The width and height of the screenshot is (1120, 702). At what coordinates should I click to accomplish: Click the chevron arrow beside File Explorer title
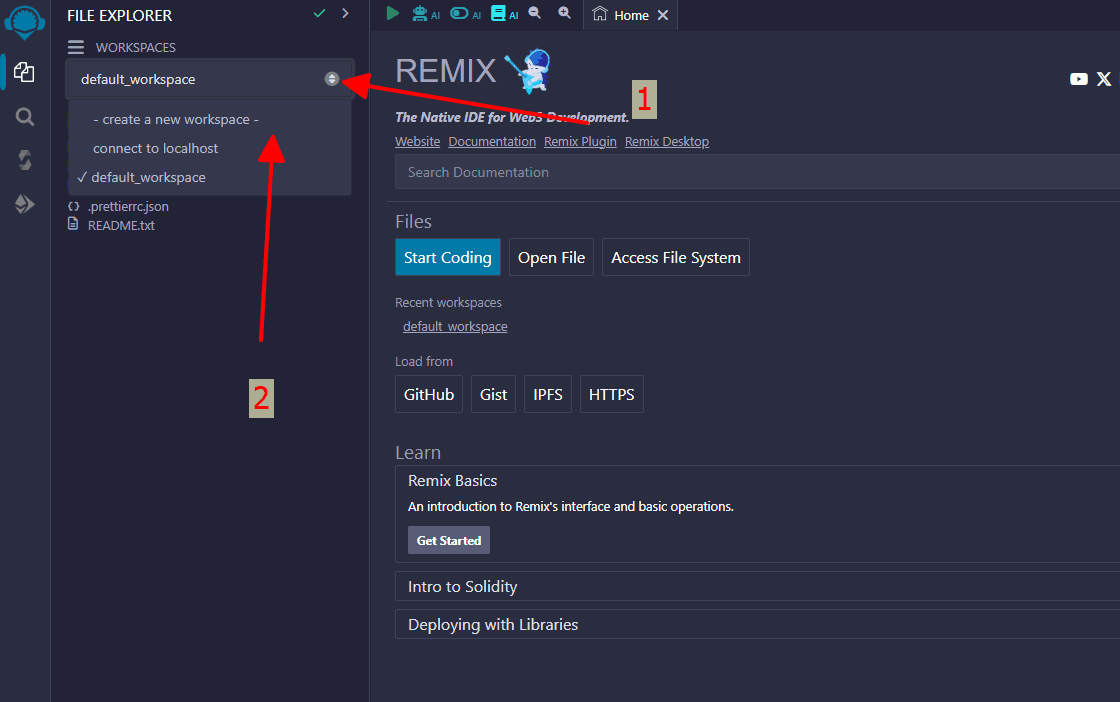point(346,14)
